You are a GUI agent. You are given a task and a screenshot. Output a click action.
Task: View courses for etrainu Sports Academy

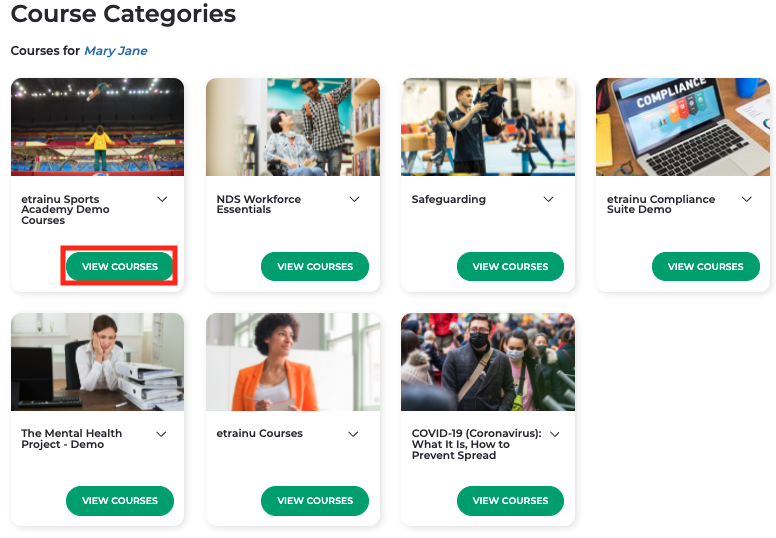(x=120, y=267)
